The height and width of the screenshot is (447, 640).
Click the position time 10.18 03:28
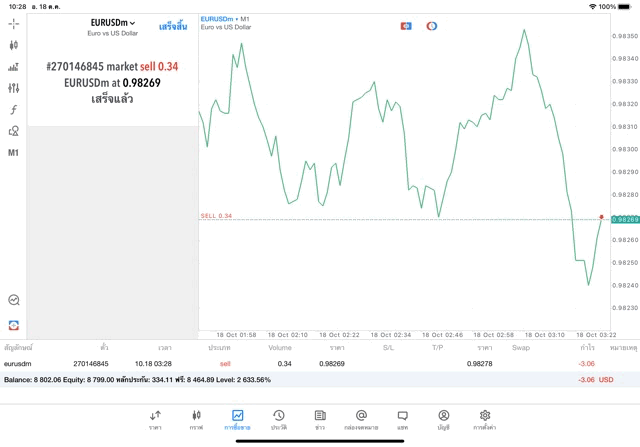point(153,364)
